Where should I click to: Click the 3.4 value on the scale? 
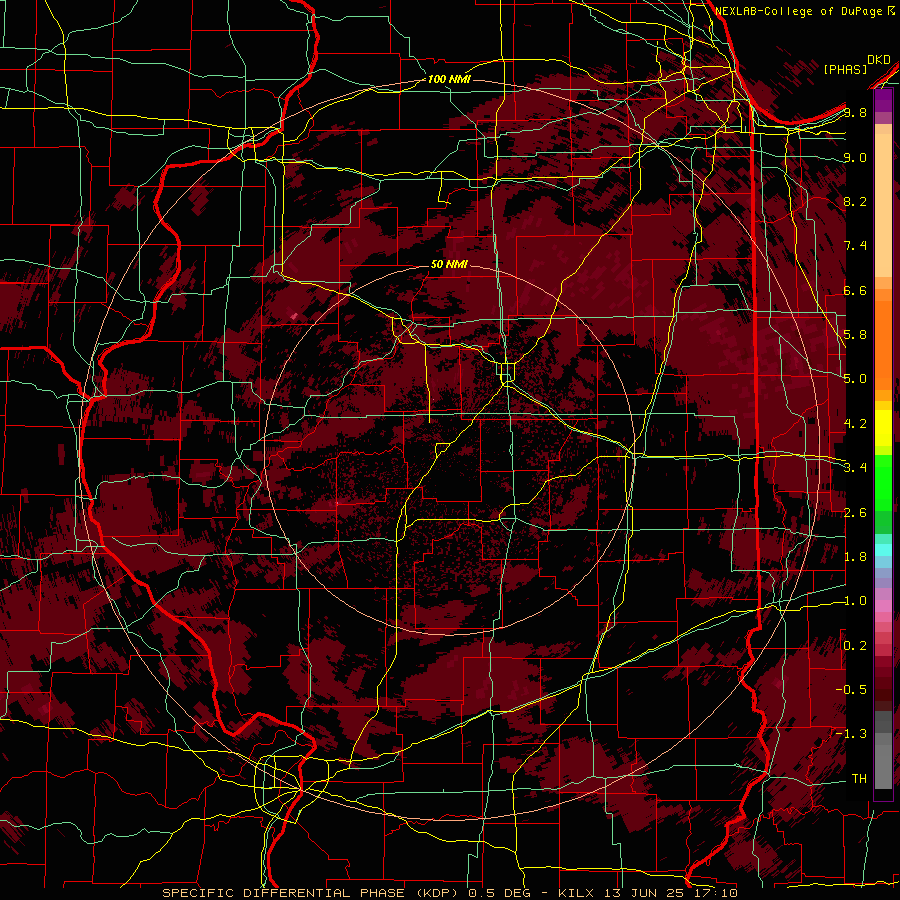point(855,468)
